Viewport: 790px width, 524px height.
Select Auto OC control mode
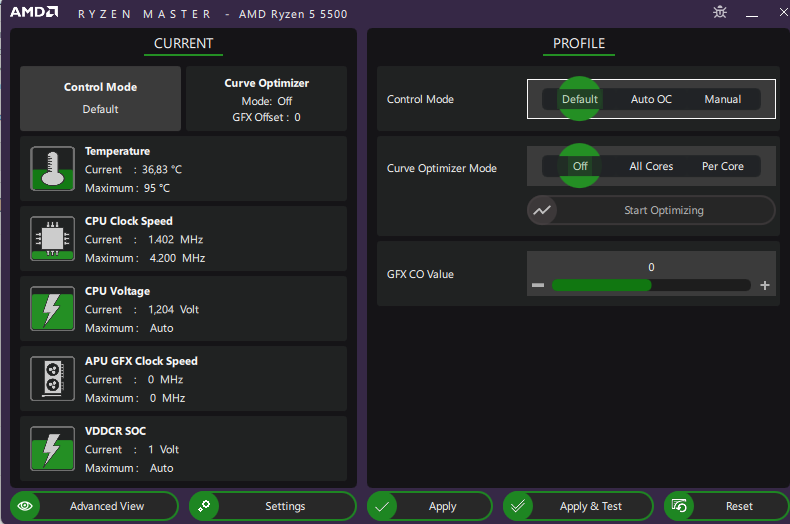(651, 99)
